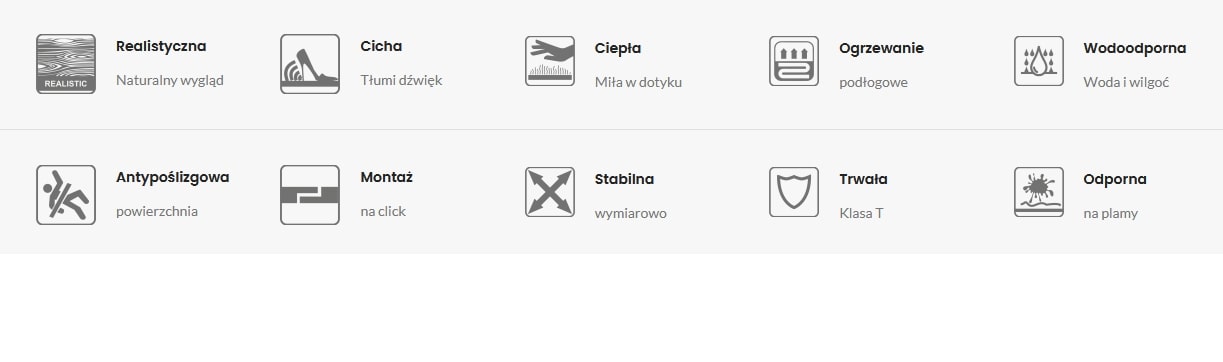Click the click-install plank joint icon
Screen dimensions: 1223x362
click(310, 195)
